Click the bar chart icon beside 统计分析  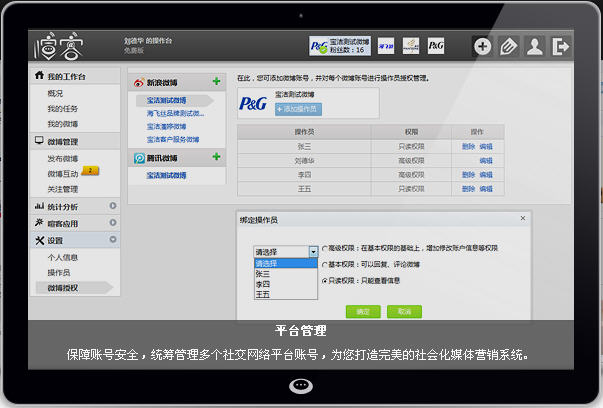(39, 206)
